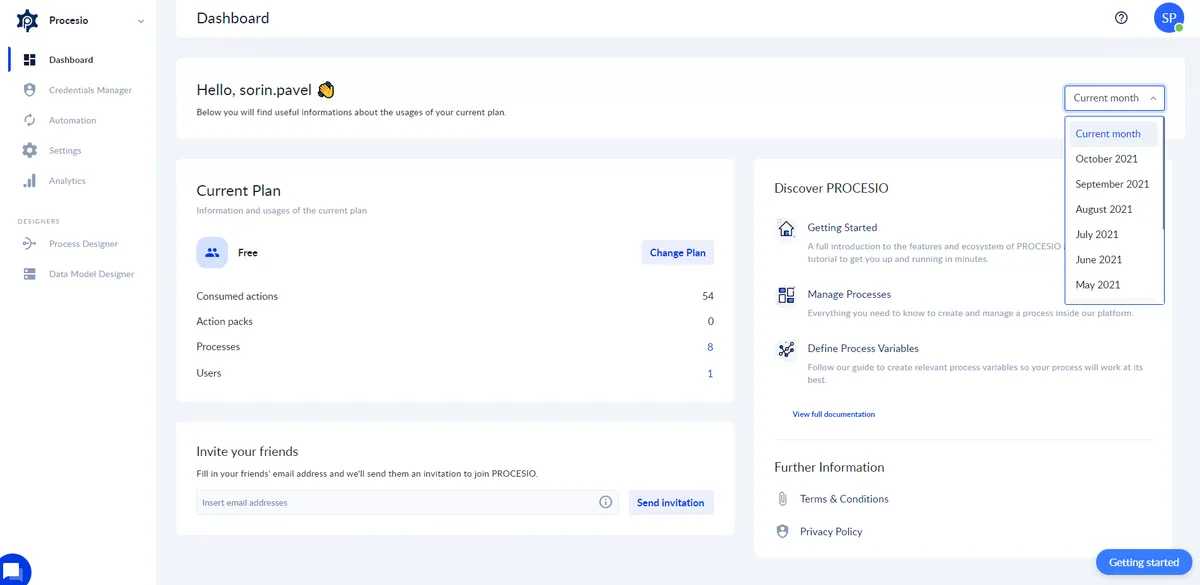1200x585 pixels.
Task: Open Credentials Manager from sidebar
Action: (x=90, y=90)
